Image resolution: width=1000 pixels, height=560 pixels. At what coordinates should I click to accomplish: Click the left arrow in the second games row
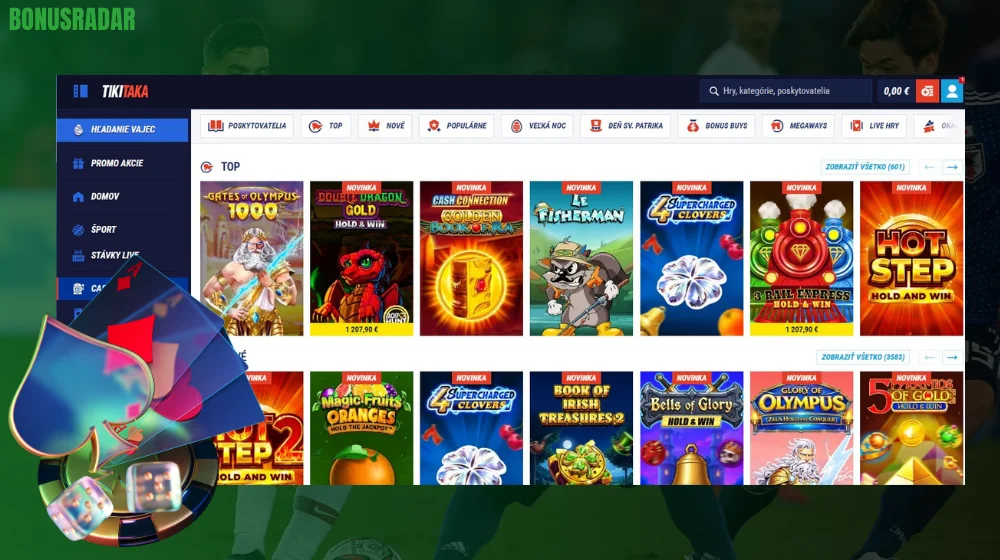(x=929, y=357)
